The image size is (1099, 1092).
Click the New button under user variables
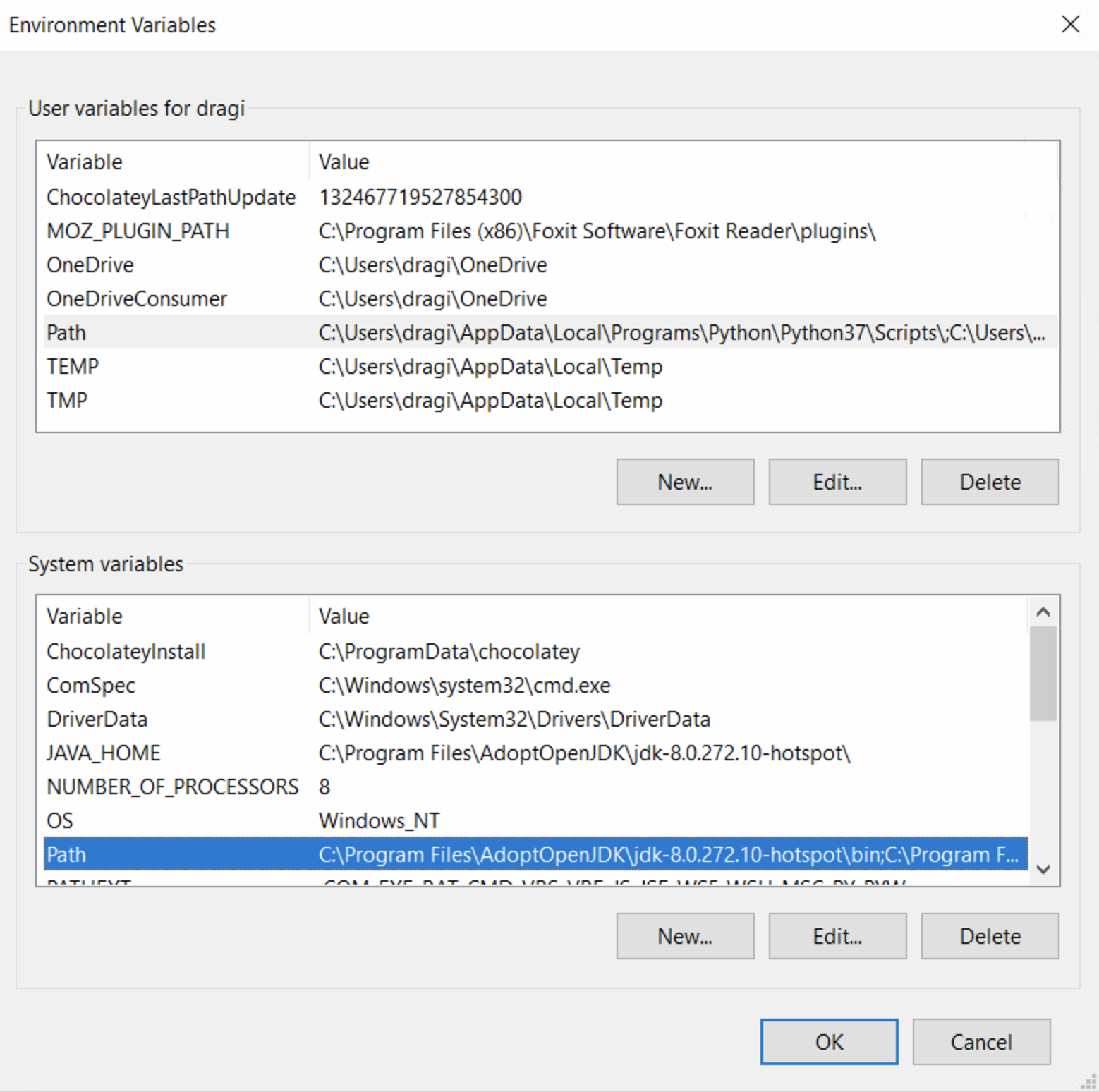pyautogui.click(x=684, y=482)
